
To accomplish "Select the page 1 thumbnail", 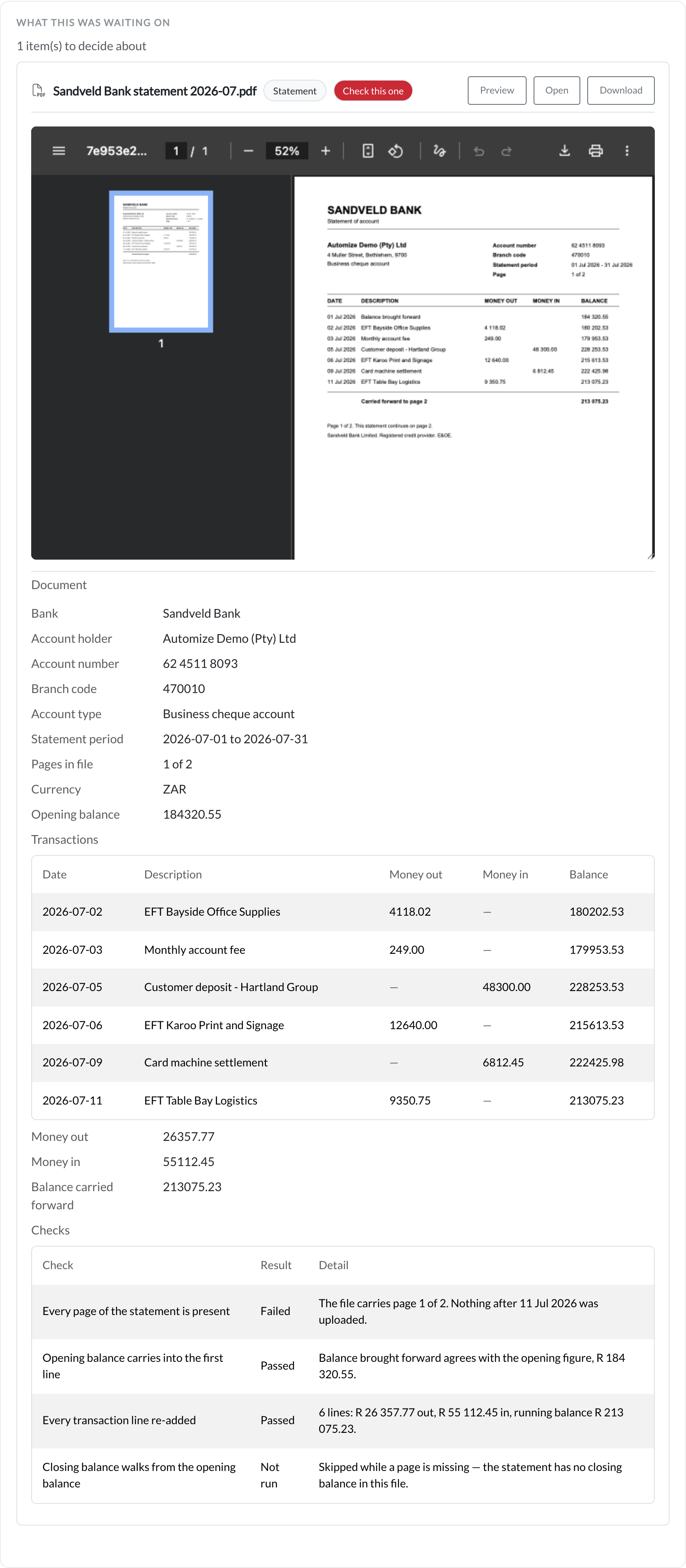I will (161, 262).
